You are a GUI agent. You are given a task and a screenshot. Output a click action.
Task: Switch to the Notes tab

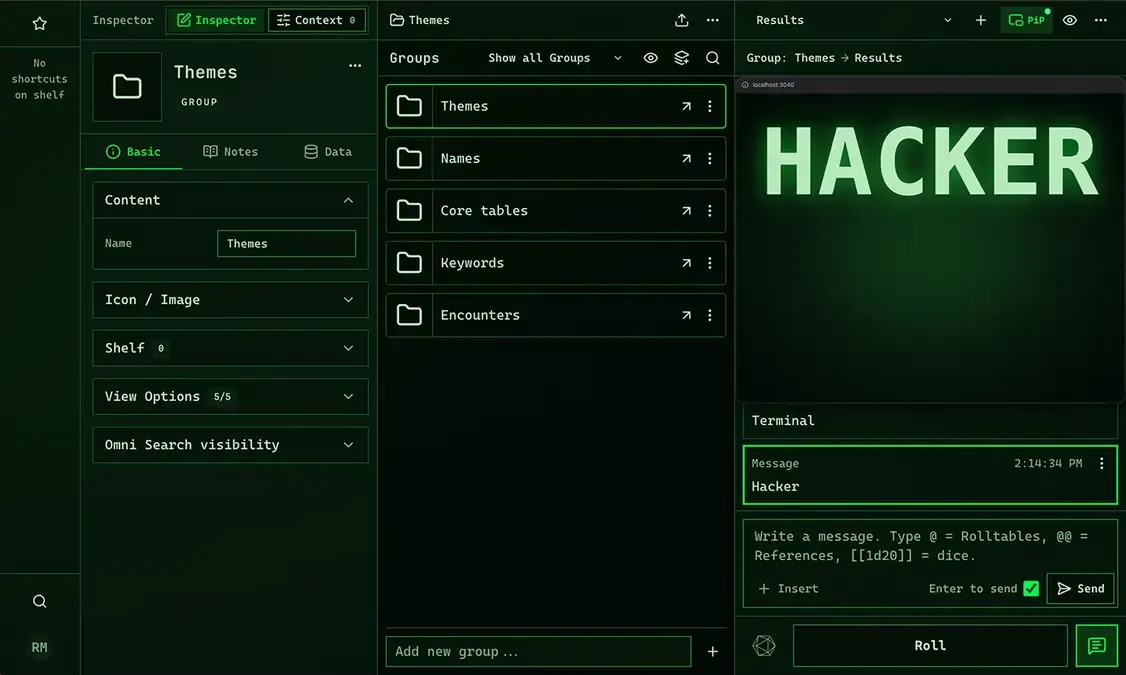(x=231, y=152)
